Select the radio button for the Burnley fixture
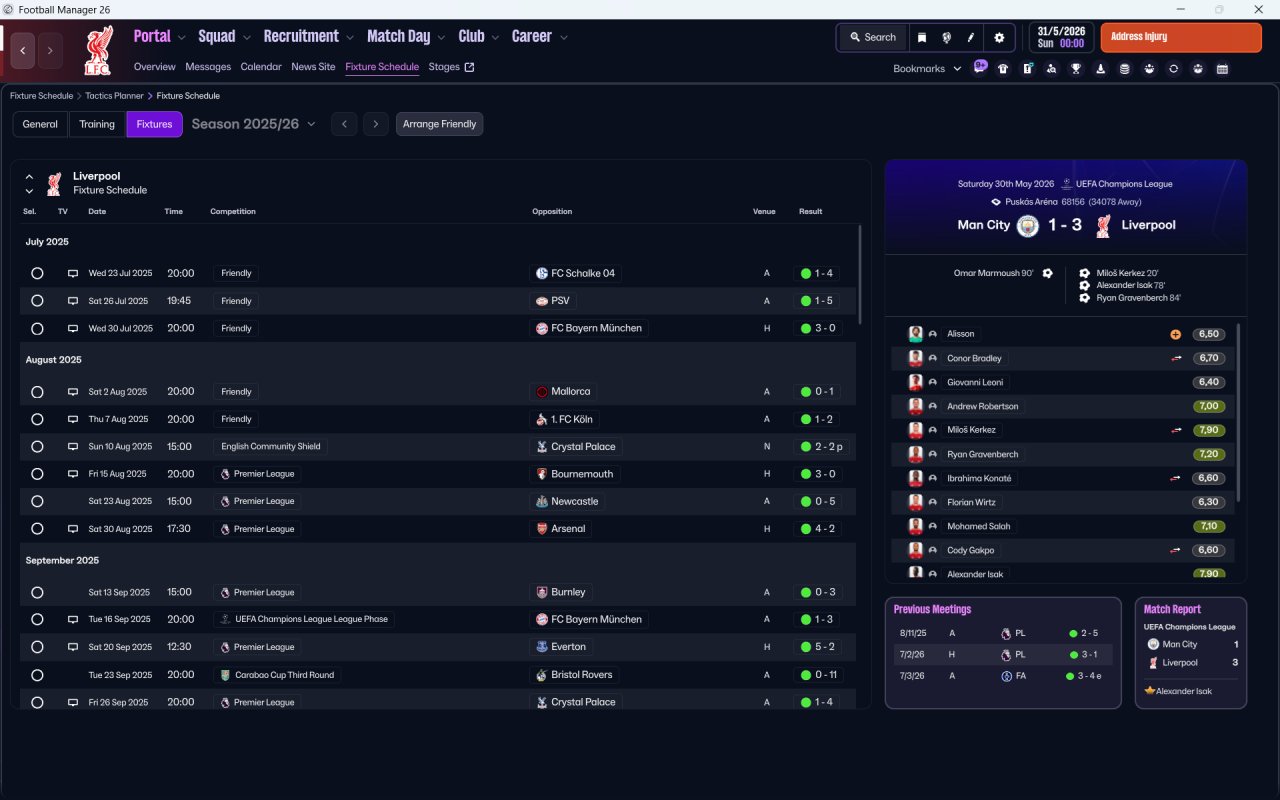The height and width of the screenshot is (800, 1280). tap(37, 593)
